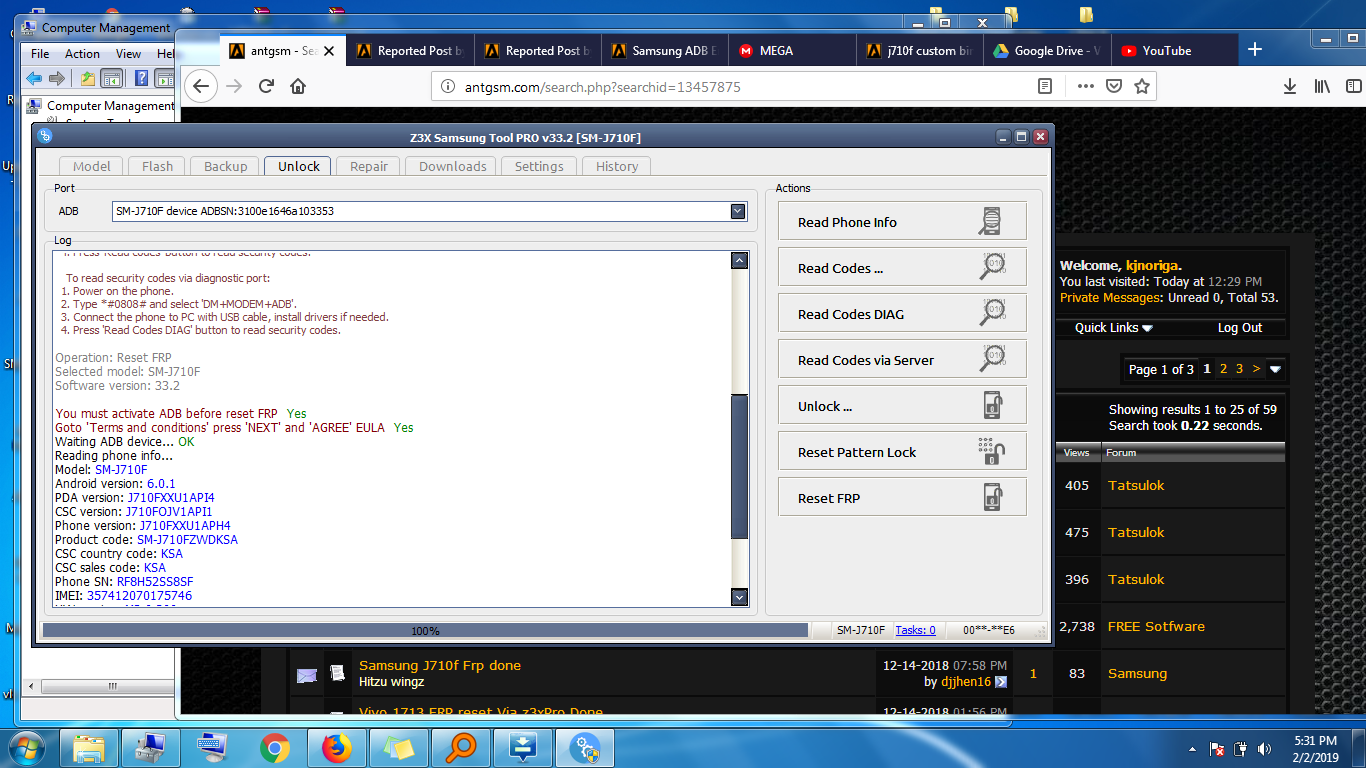This screenshot has width=1366, height=768.
Task: Go to search results page 3
Action: 1239,369
